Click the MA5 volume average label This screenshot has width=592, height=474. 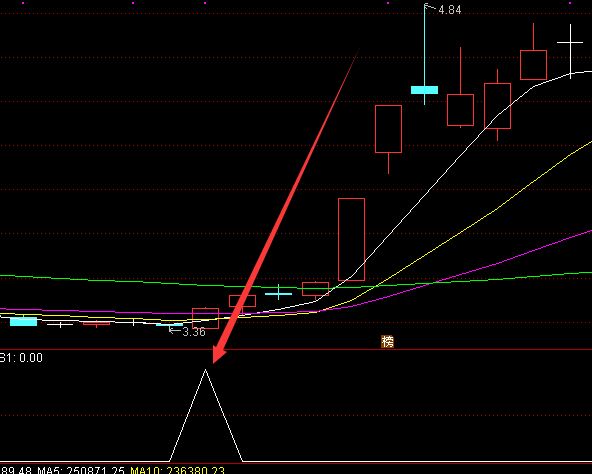tap(81, 471)
